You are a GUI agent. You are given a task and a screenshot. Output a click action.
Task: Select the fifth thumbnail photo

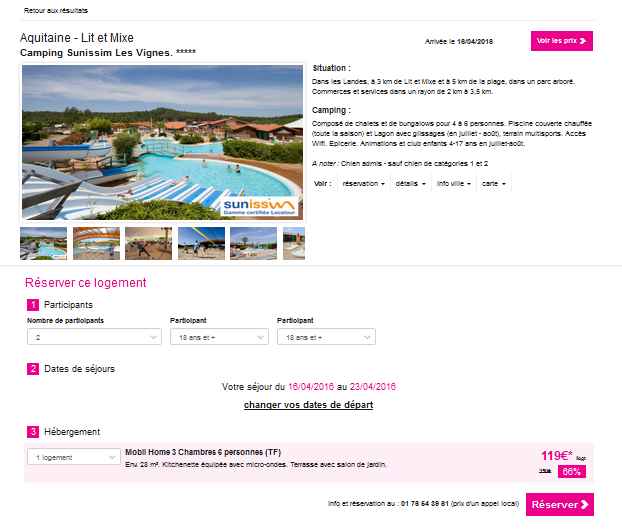coord(253,244)
